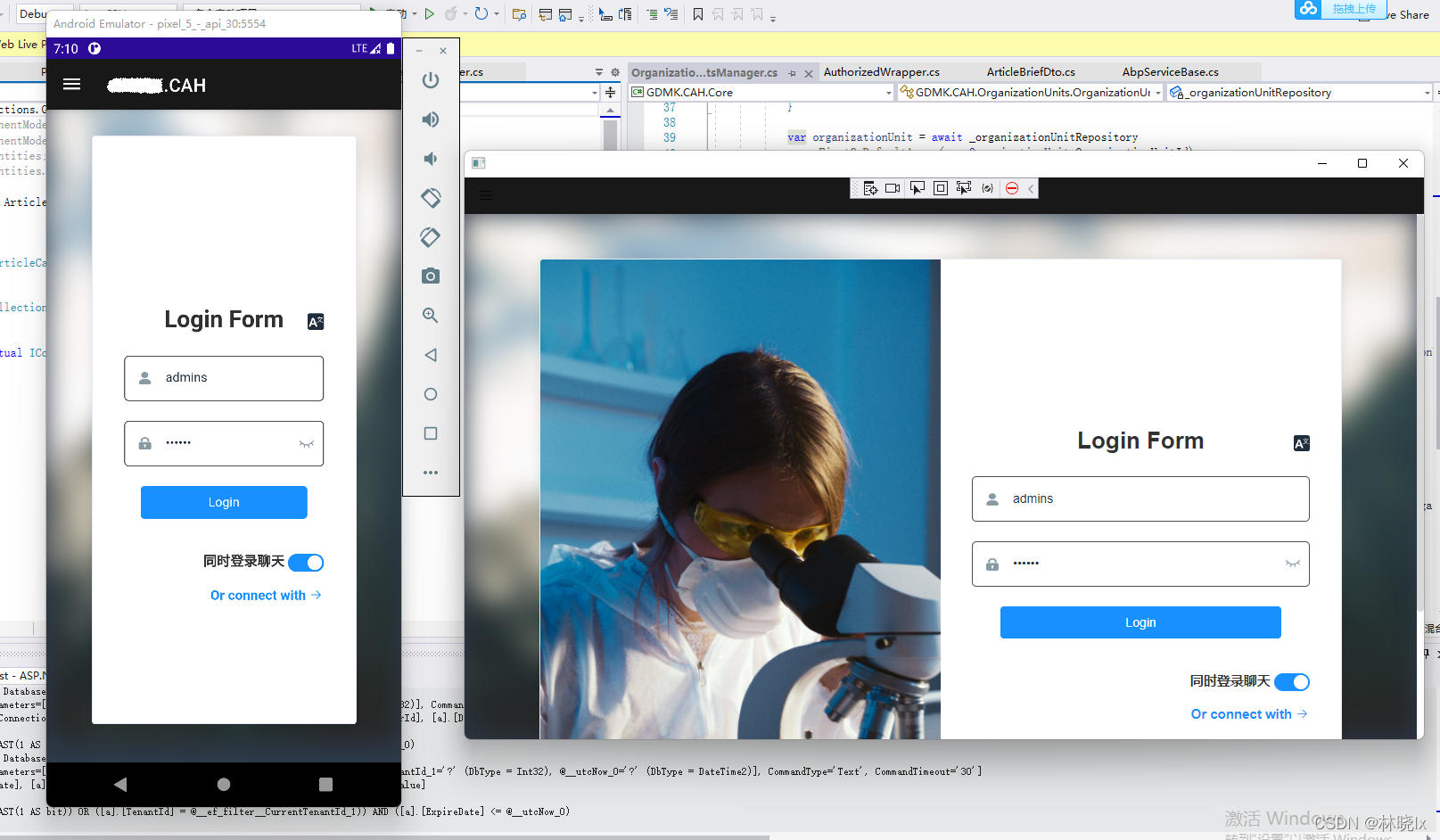Click the Or connect with link in emulator
This screenshot has width=1440, height=840.
coord(265,596)
